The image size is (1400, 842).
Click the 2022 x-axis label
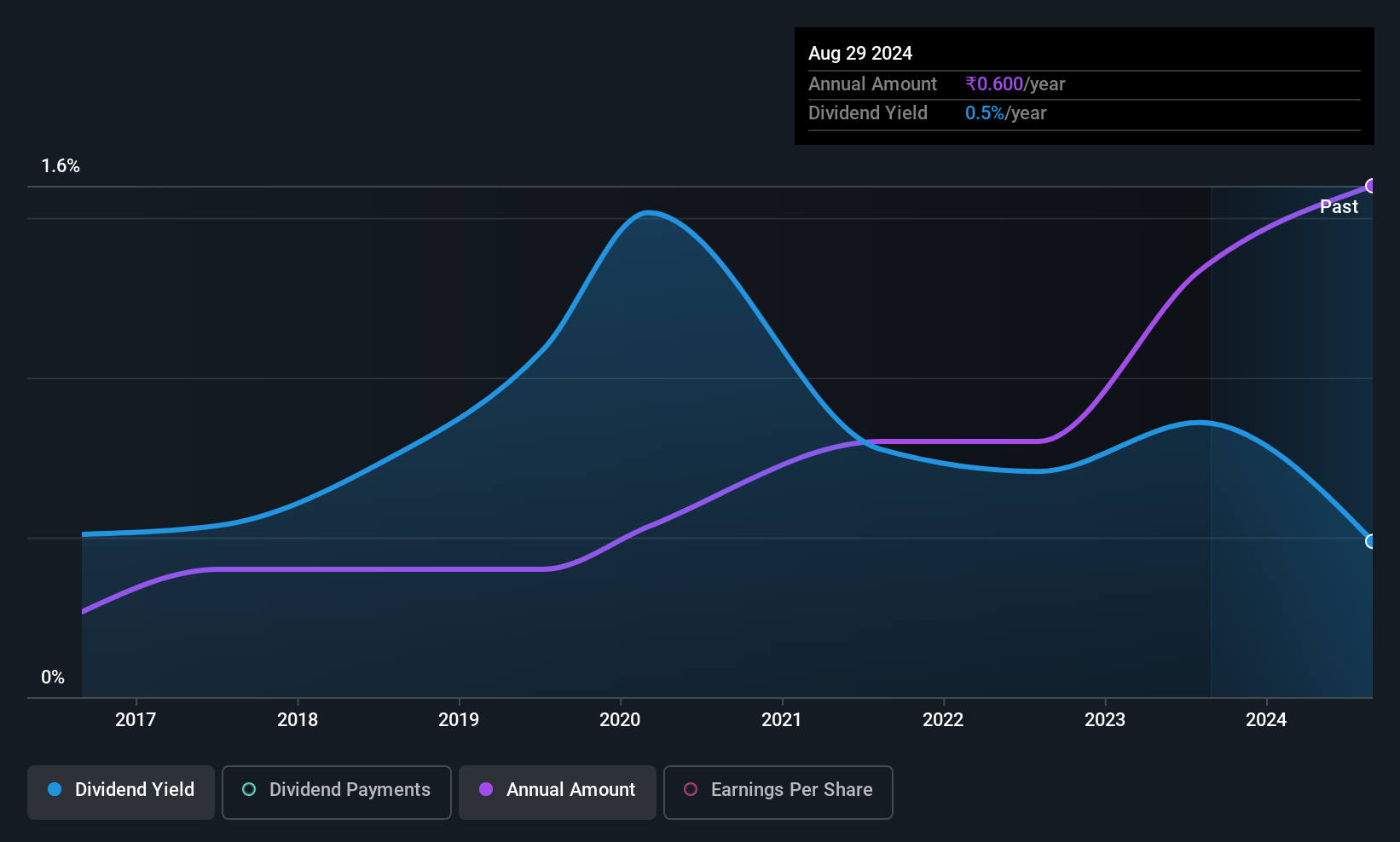(943, 720)
